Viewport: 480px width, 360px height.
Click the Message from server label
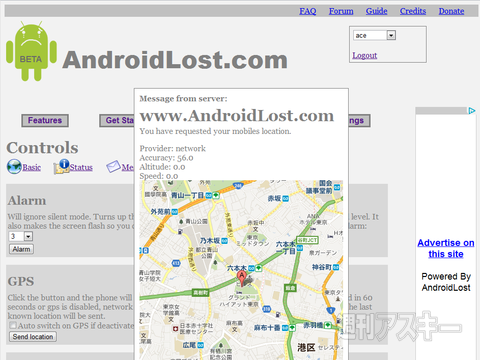coord(183,99)
